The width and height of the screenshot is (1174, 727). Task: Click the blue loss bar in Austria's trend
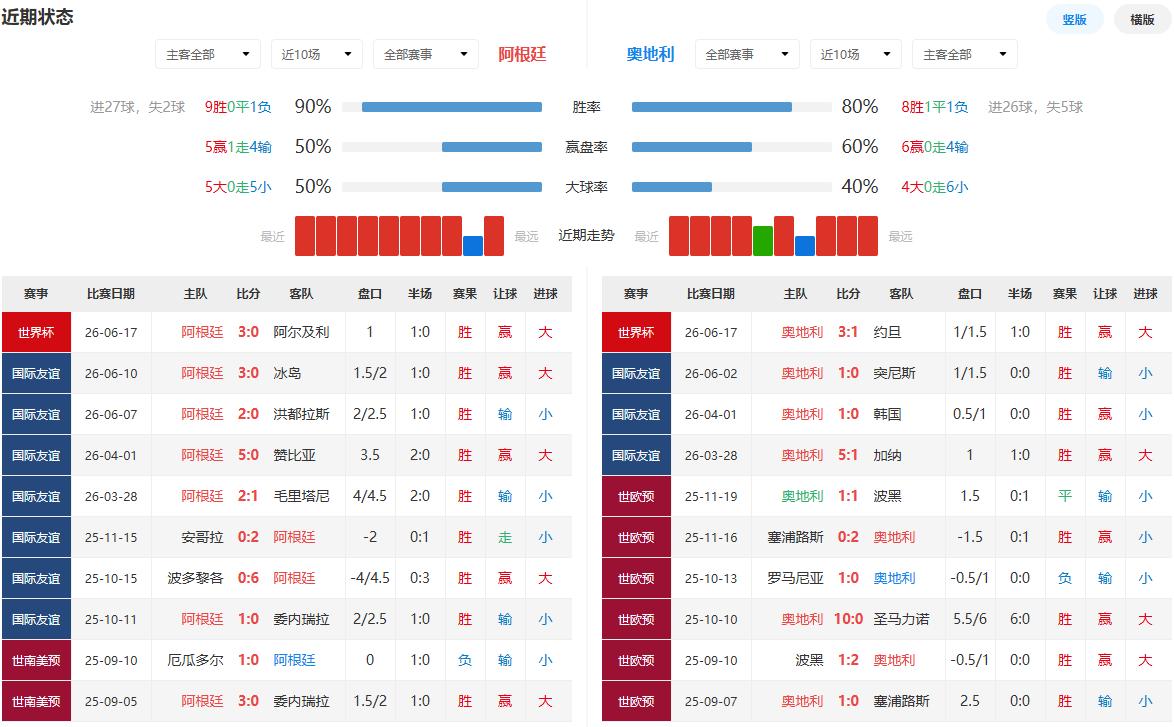pyautogui.click(x=804, y=246)
